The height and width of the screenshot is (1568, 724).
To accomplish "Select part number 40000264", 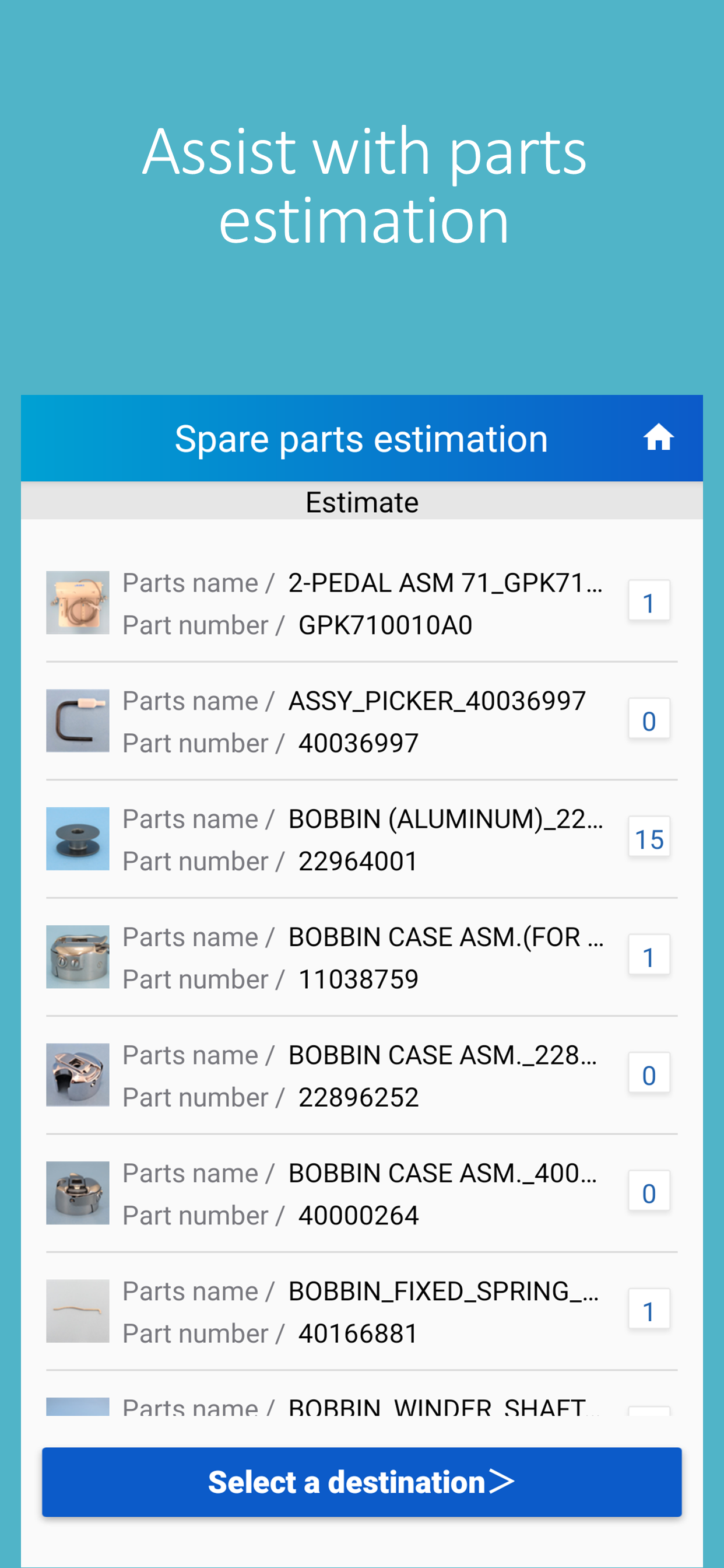I will 359,1216.
